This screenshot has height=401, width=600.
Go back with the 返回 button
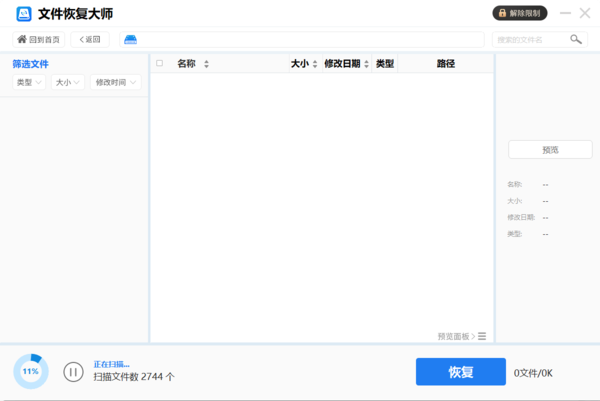[x=90, y=39]
